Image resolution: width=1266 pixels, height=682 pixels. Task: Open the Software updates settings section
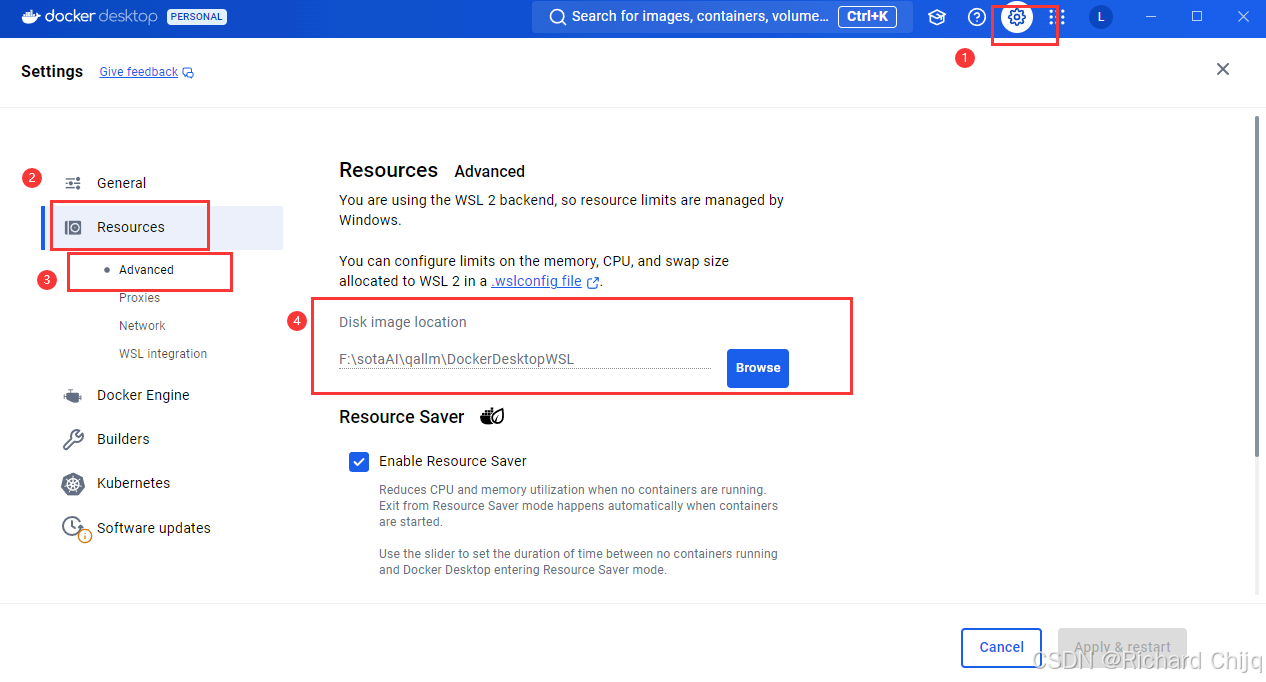pos(154,528)
